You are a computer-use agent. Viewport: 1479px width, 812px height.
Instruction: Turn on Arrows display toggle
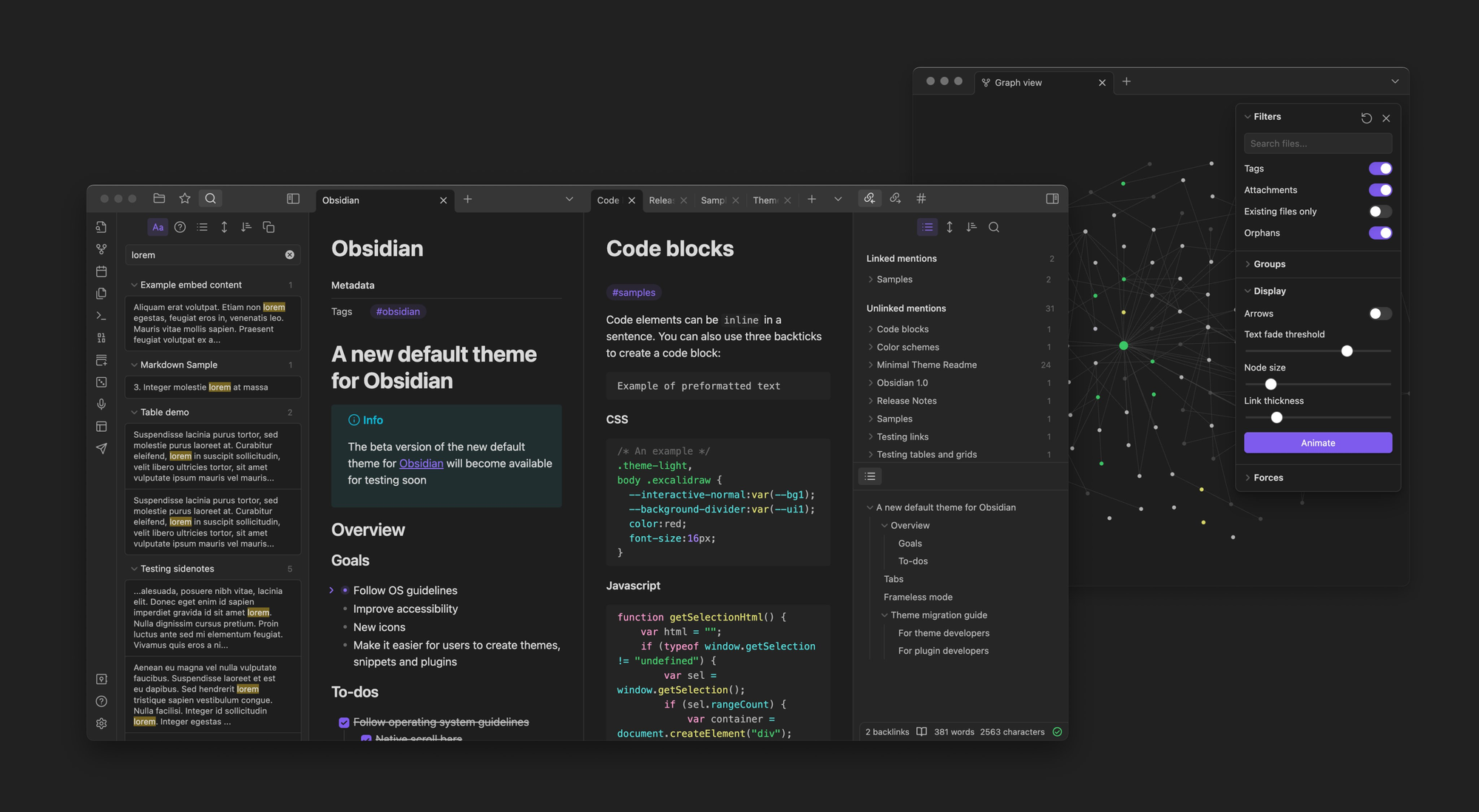point(1379,314)
